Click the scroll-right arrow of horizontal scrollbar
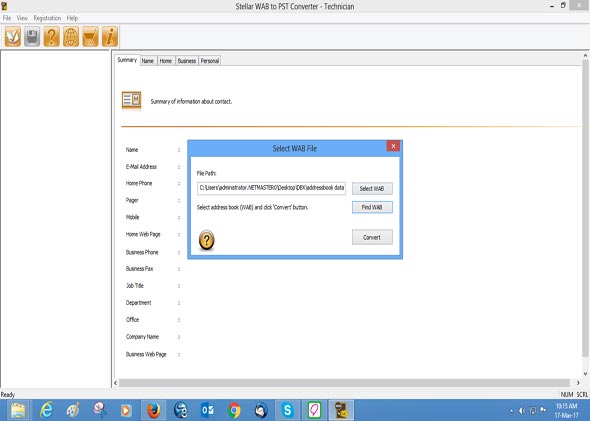The height and width of the screenshot is (421, 590). [578, 383]
